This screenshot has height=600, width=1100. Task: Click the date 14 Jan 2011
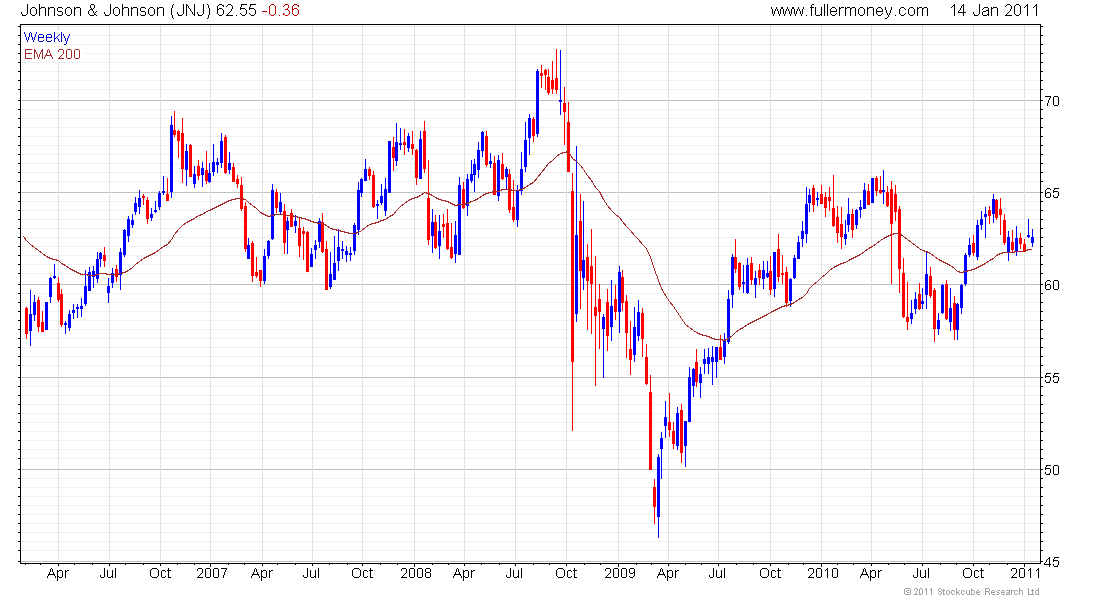pyautogui.click(x=995, y=10)
